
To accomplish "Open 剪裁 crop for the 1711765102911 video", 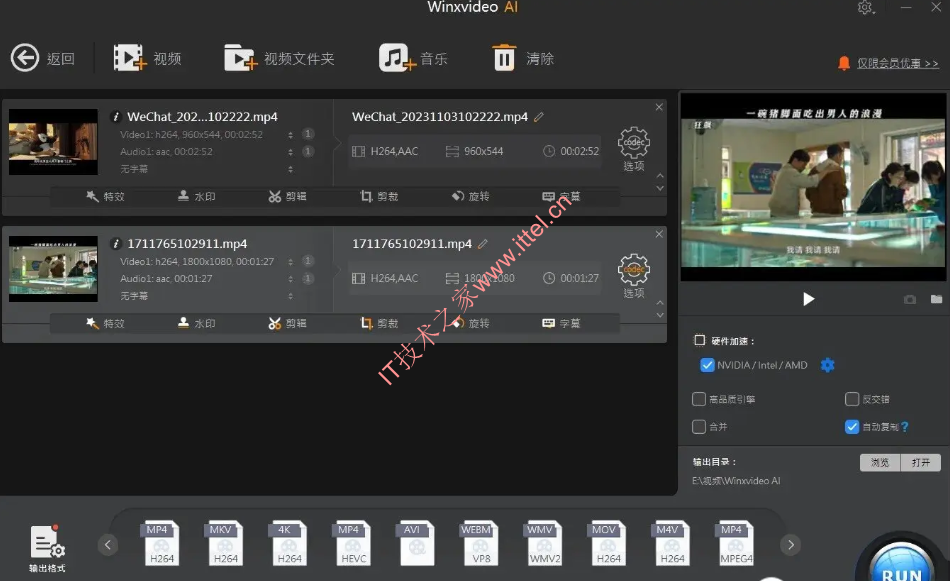I will (379, 324).
